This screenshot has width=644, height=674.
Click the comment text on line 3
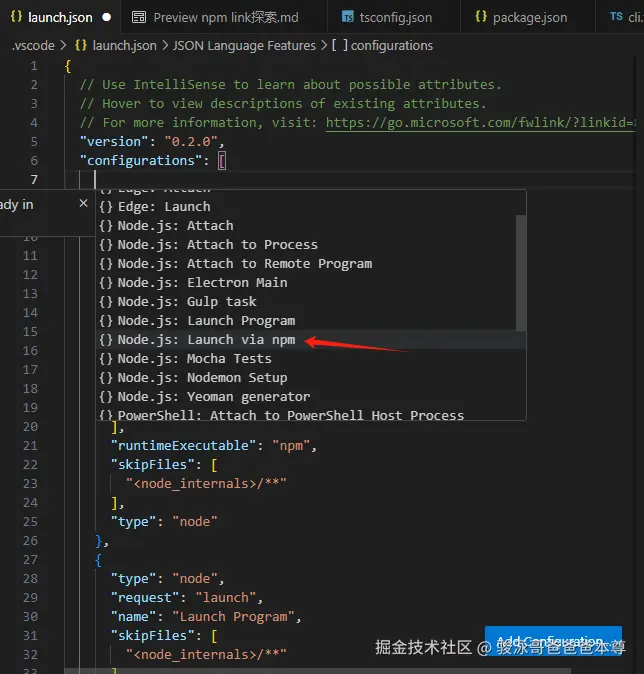[x=282, y=104]
